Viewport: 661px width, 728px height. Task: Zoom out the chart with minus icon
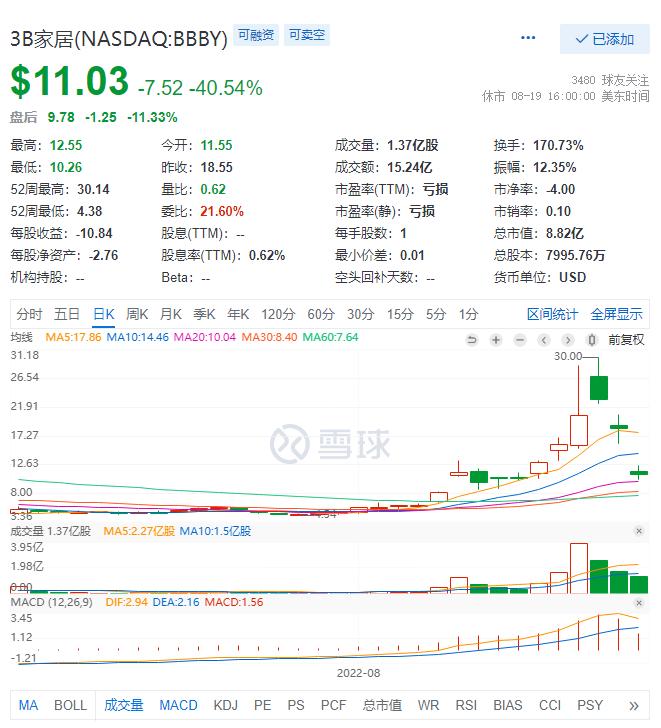click(520, 340)
